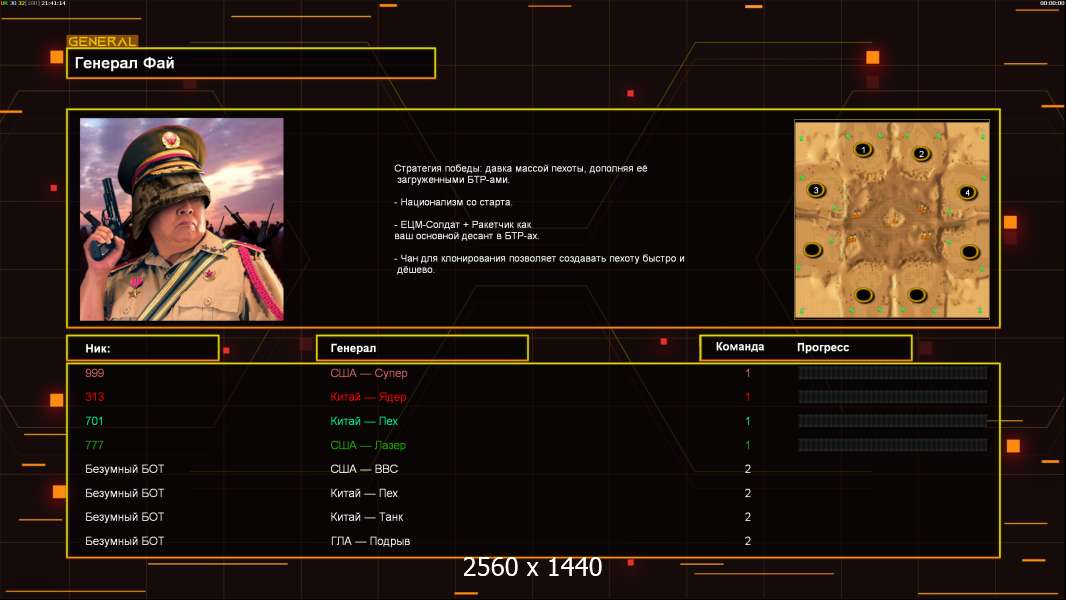Click the "Генерал Фай" title
The height and width of the screenshot is (600, 1066).
(x=124, y=63)
